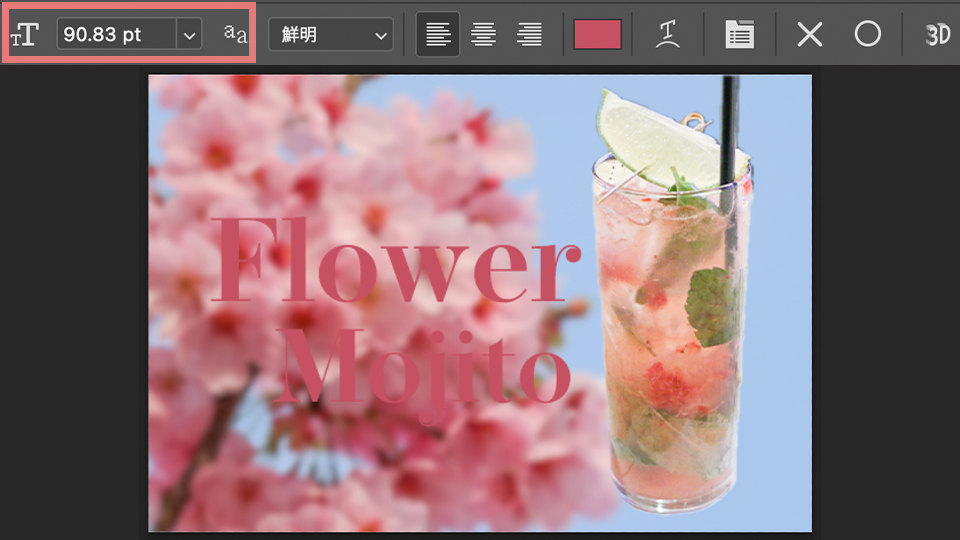Click the font size icon
Viewport: 960px width, 540px height.
[x=25, y=34]
